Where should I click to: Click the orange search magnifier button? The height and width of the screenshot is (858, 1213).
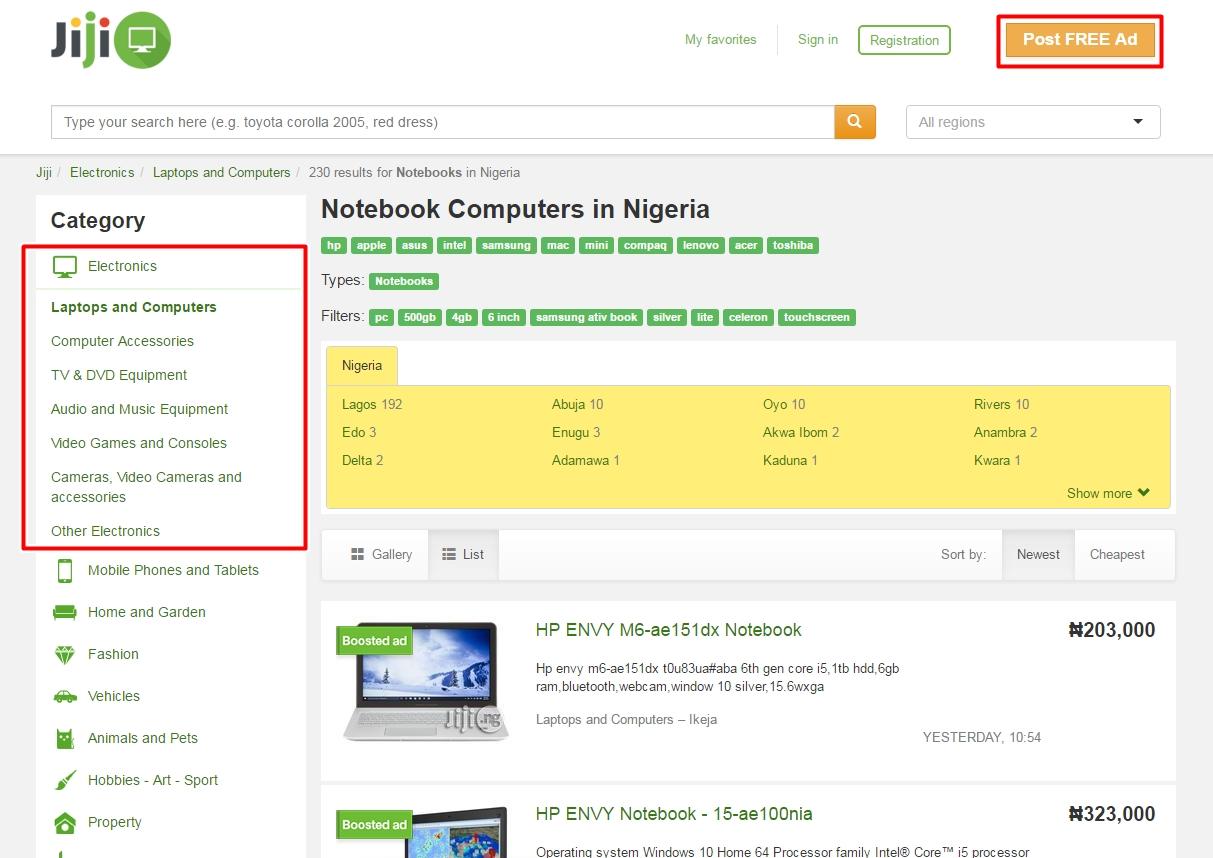855,122
